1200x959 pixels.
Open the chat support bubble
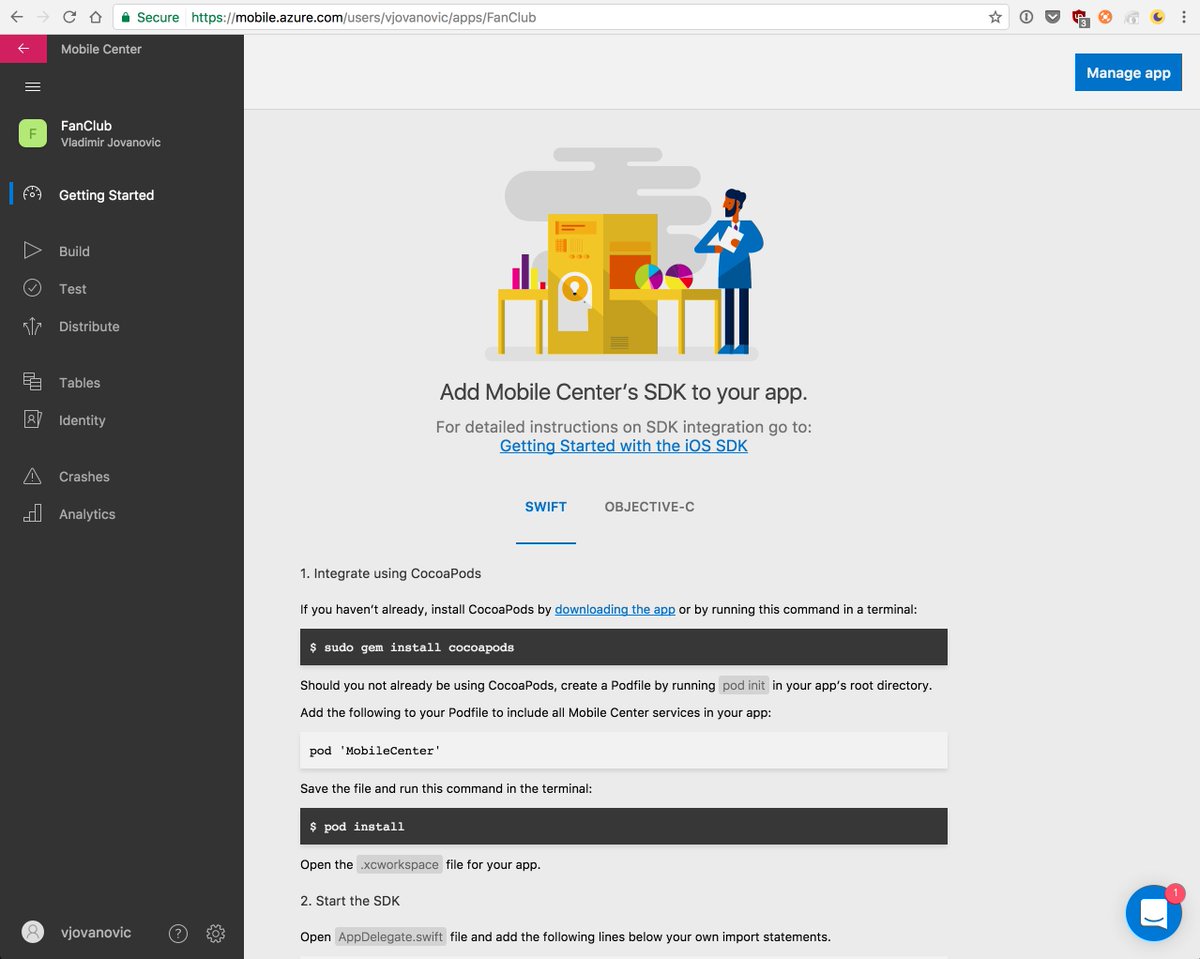1154,912
